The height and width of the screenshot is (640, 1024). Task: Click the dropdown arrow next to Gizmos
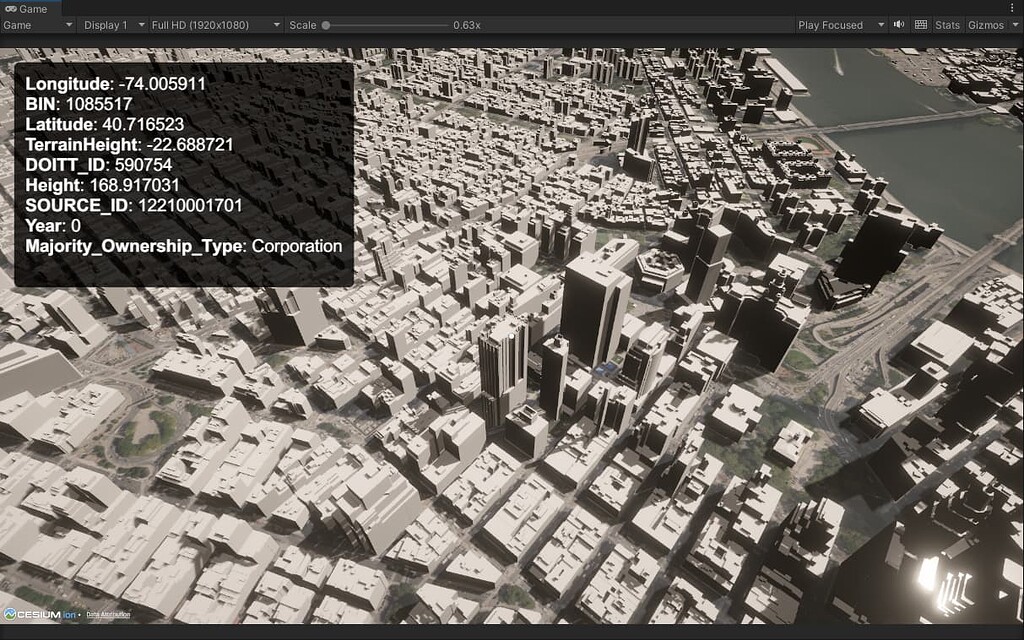pos(1014,25)
